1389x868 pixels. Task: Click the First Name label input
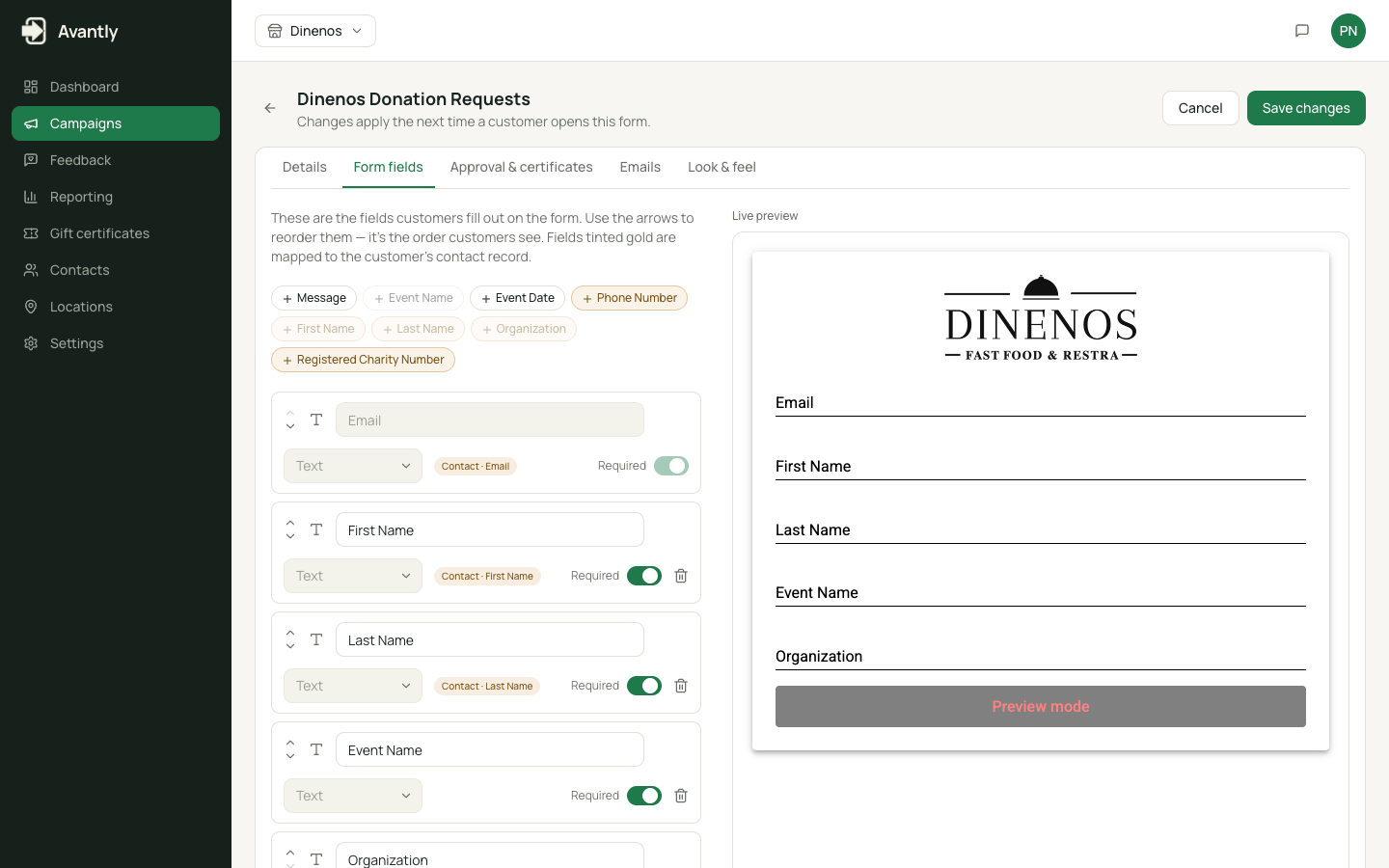[x=490, y=529]
